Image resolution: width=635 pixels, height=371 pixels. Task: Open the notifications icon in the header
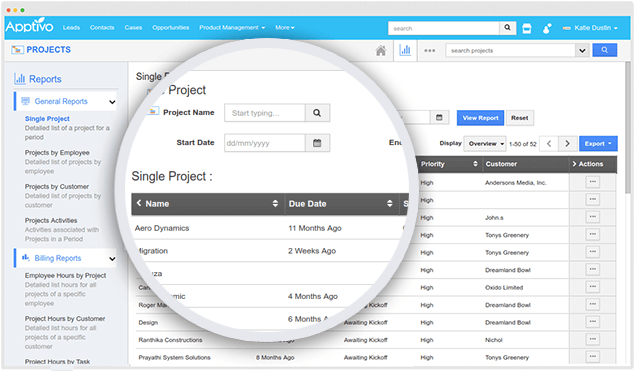point(547,28)
